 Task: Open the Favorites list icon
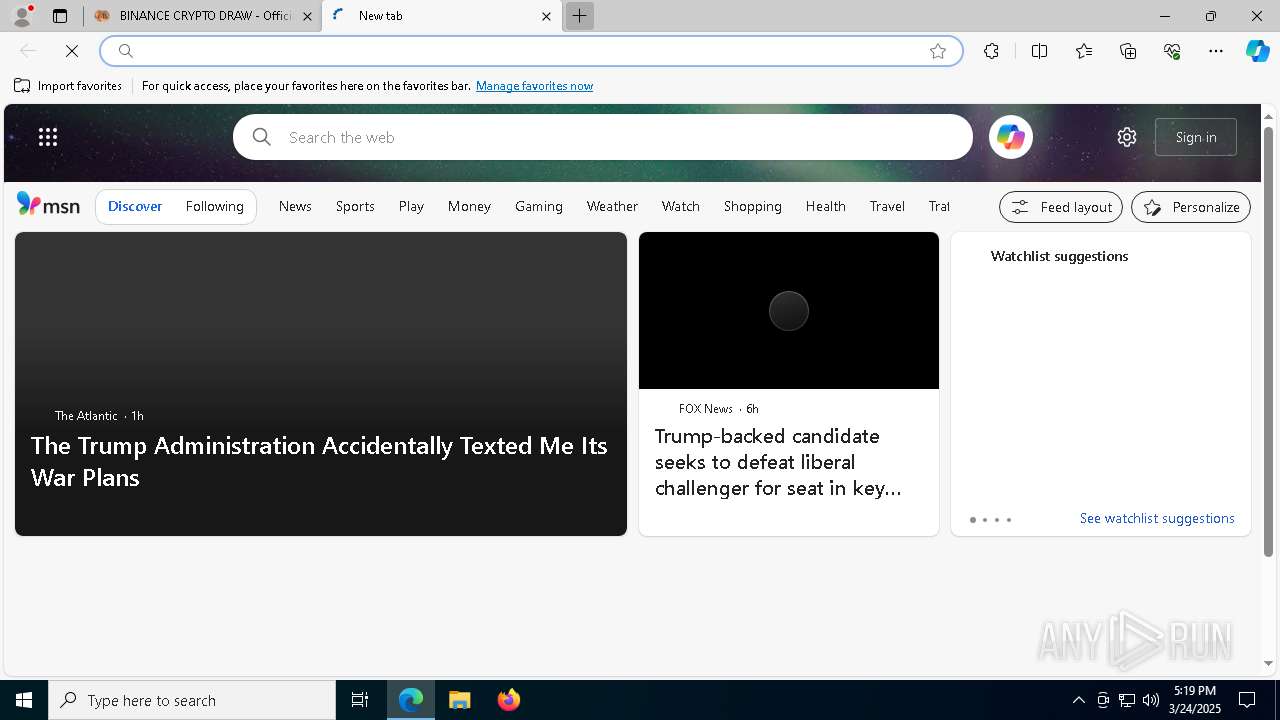pos(1084,51)
